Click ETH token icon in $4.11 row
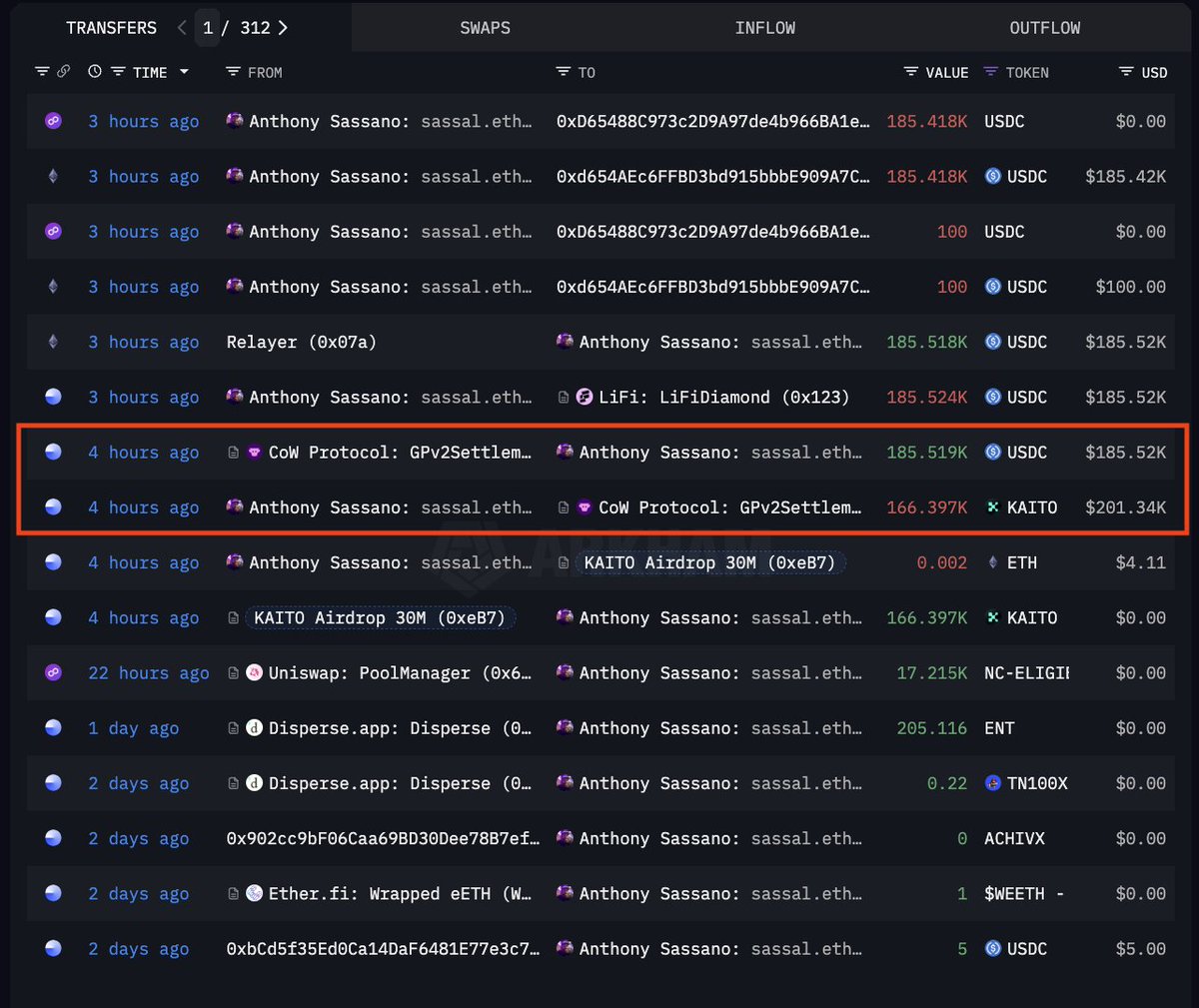Viewport: 1199px width, 1008px height. (x=992, y=562)
